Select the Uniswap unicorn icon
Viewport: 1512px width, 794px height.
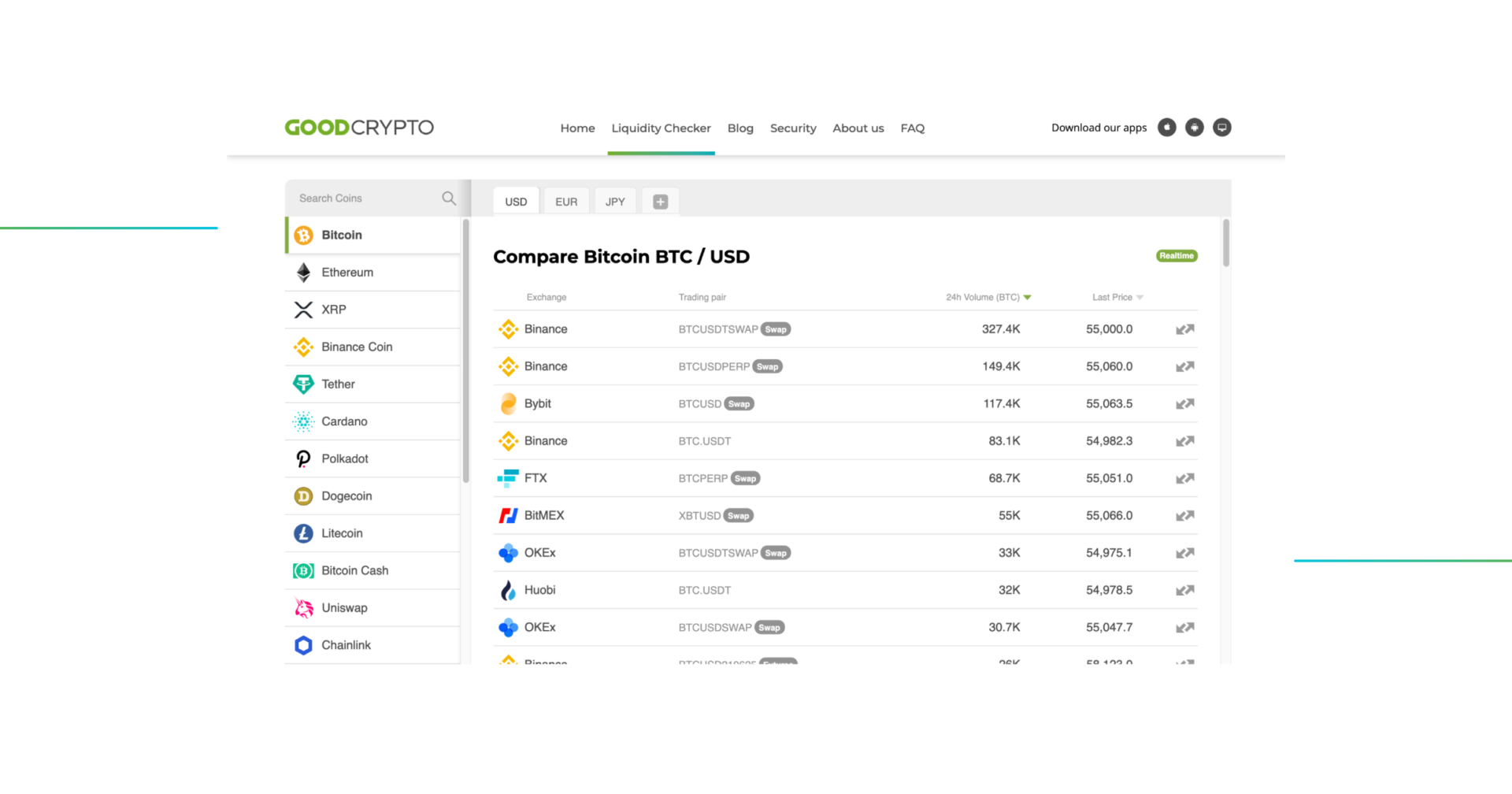[303, 607]
